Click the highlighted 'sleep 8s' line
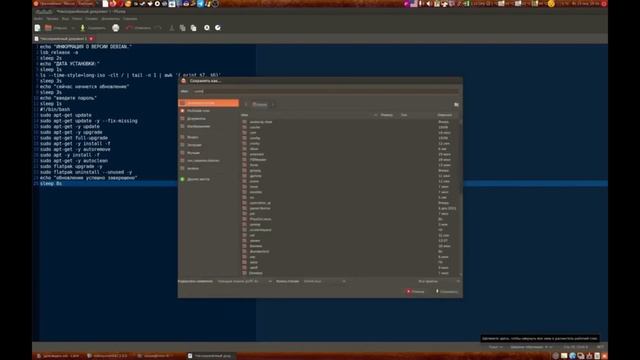 (x=51, y=184)
